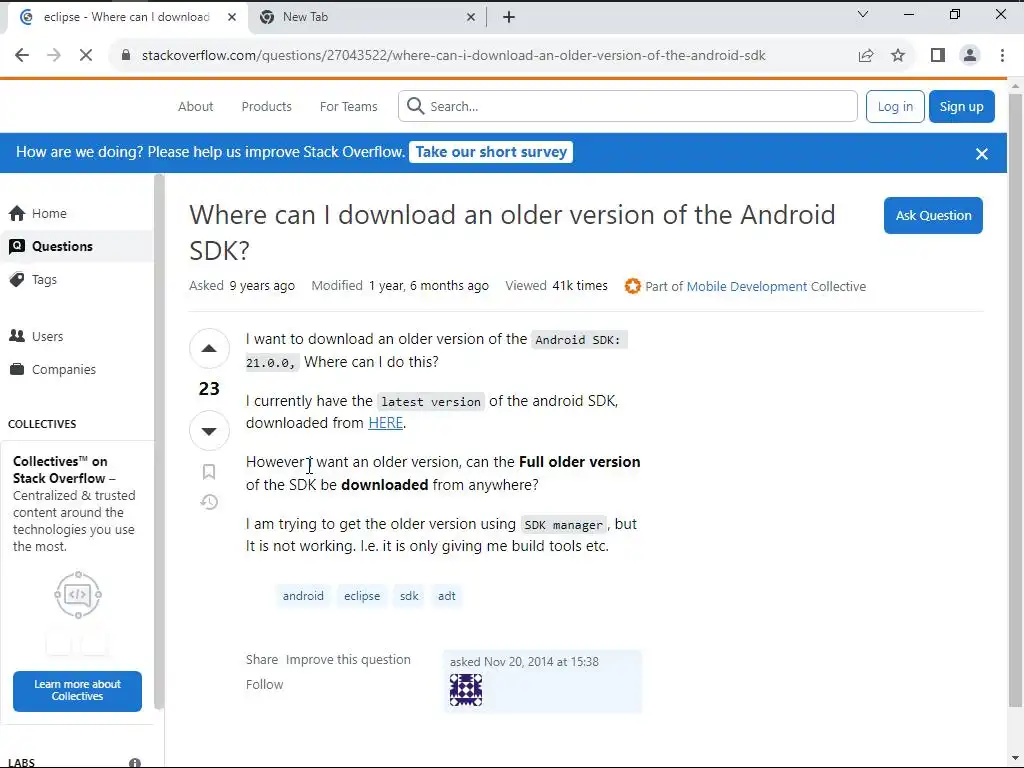Click the Mobile Development Collective badge icon

tap(632, 286)
